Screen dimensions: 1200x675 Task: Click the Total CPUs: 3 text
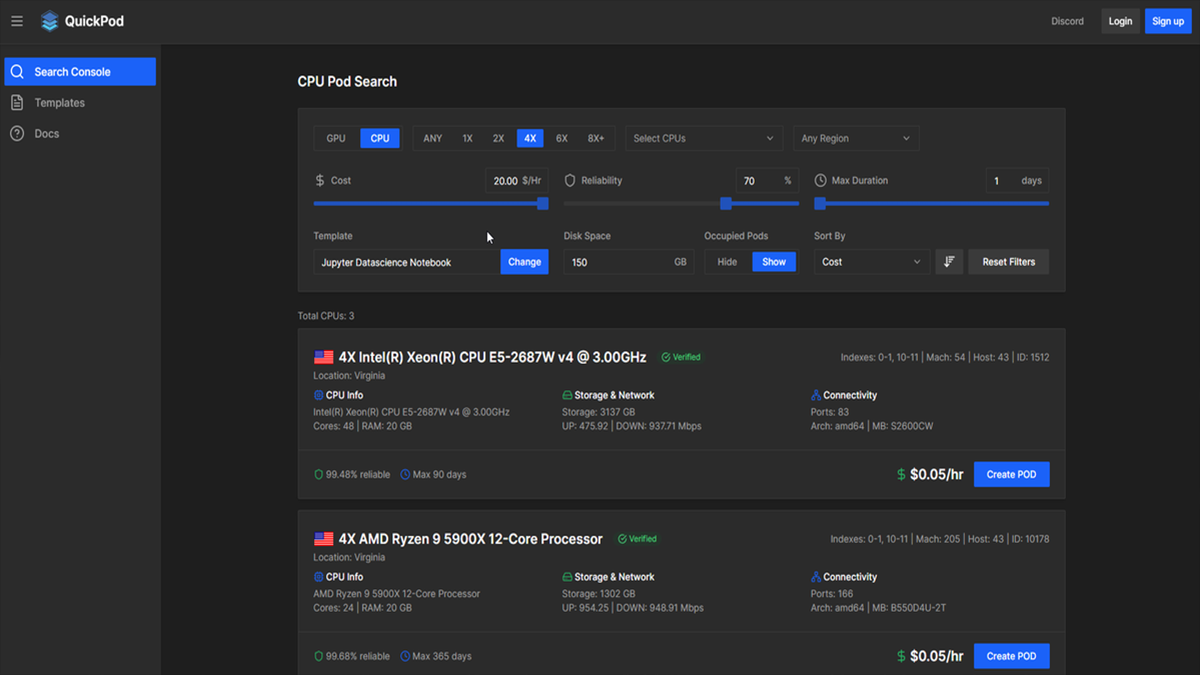click(326, 316)
